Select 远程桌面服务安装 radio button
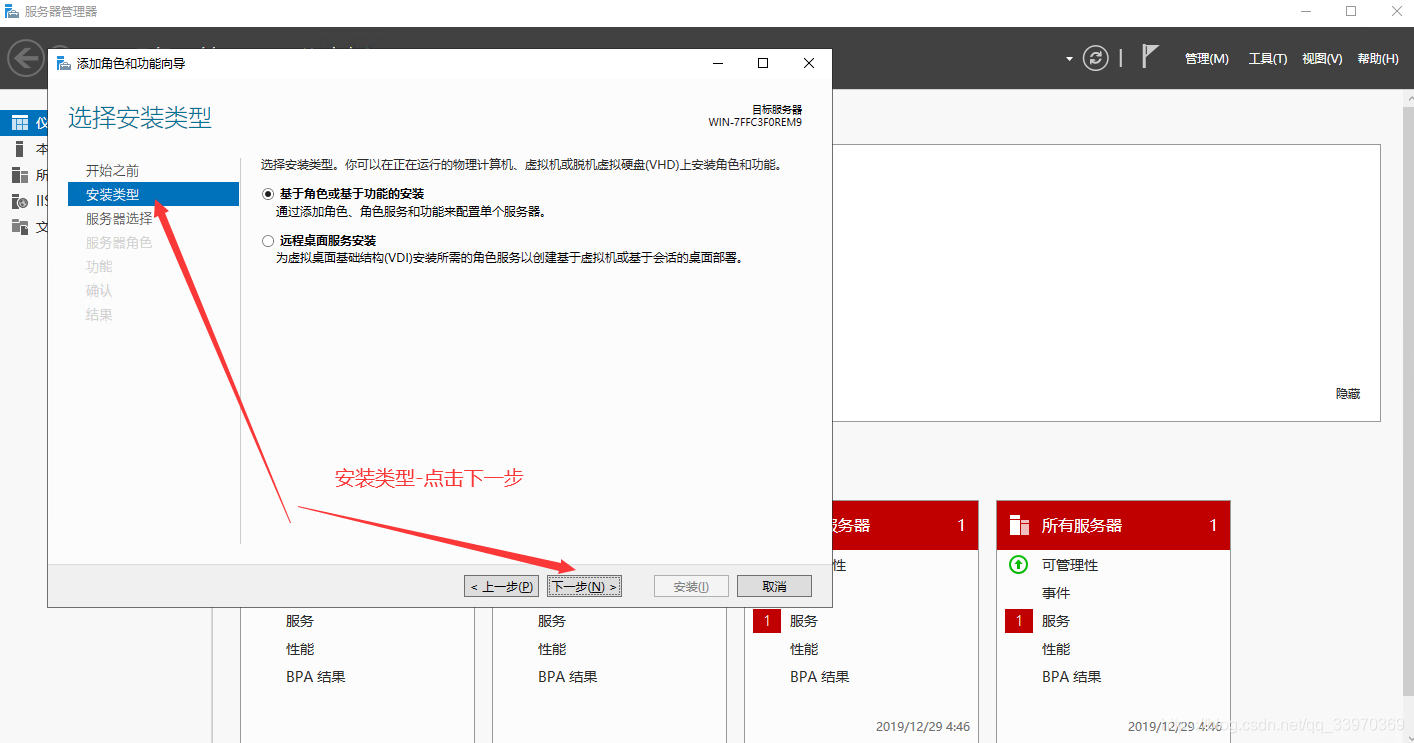The image size is (1414, 743). 267,241
